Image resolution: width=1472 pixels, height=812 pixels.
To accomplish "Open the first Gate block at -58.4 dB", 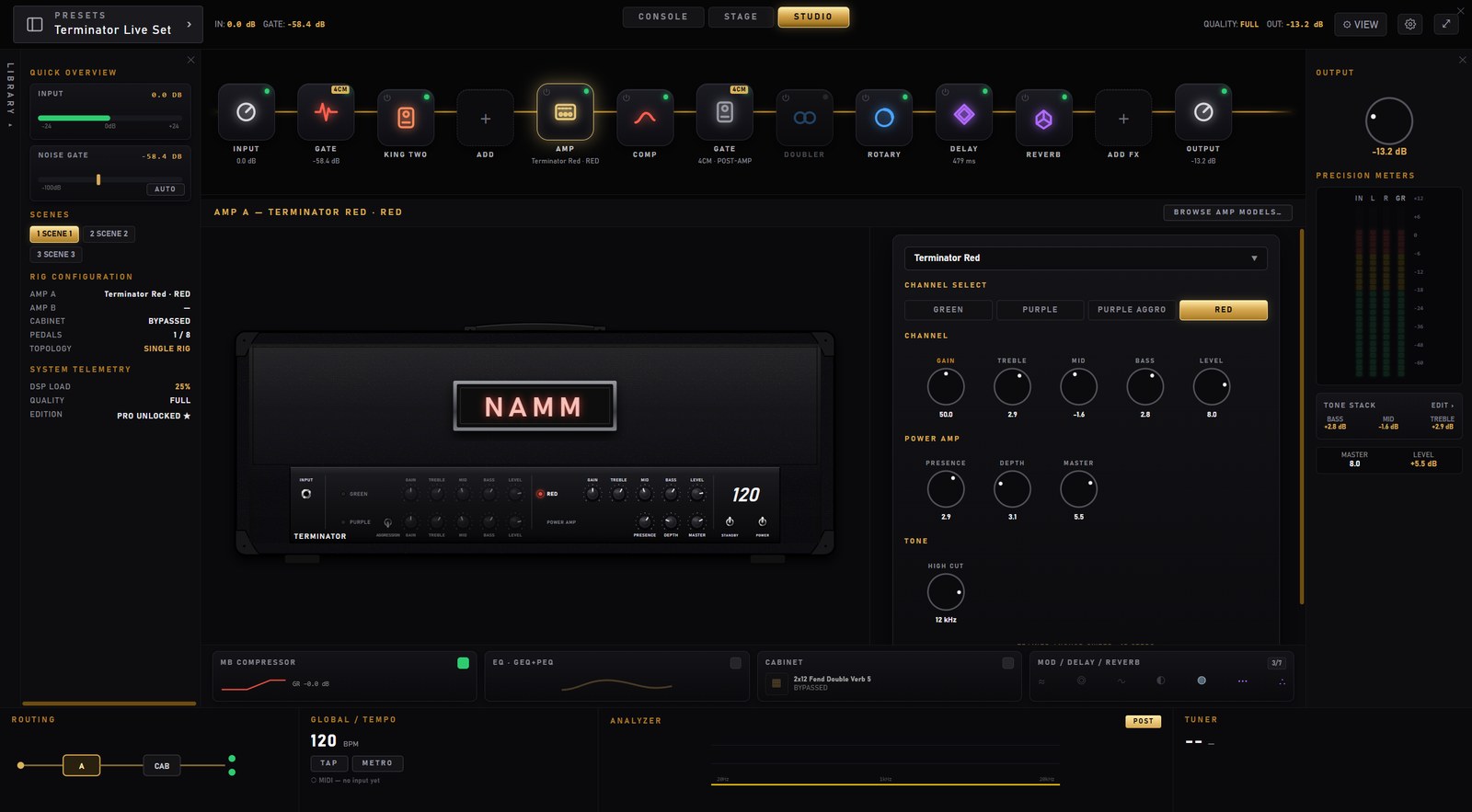I will [x=326, y=113].
